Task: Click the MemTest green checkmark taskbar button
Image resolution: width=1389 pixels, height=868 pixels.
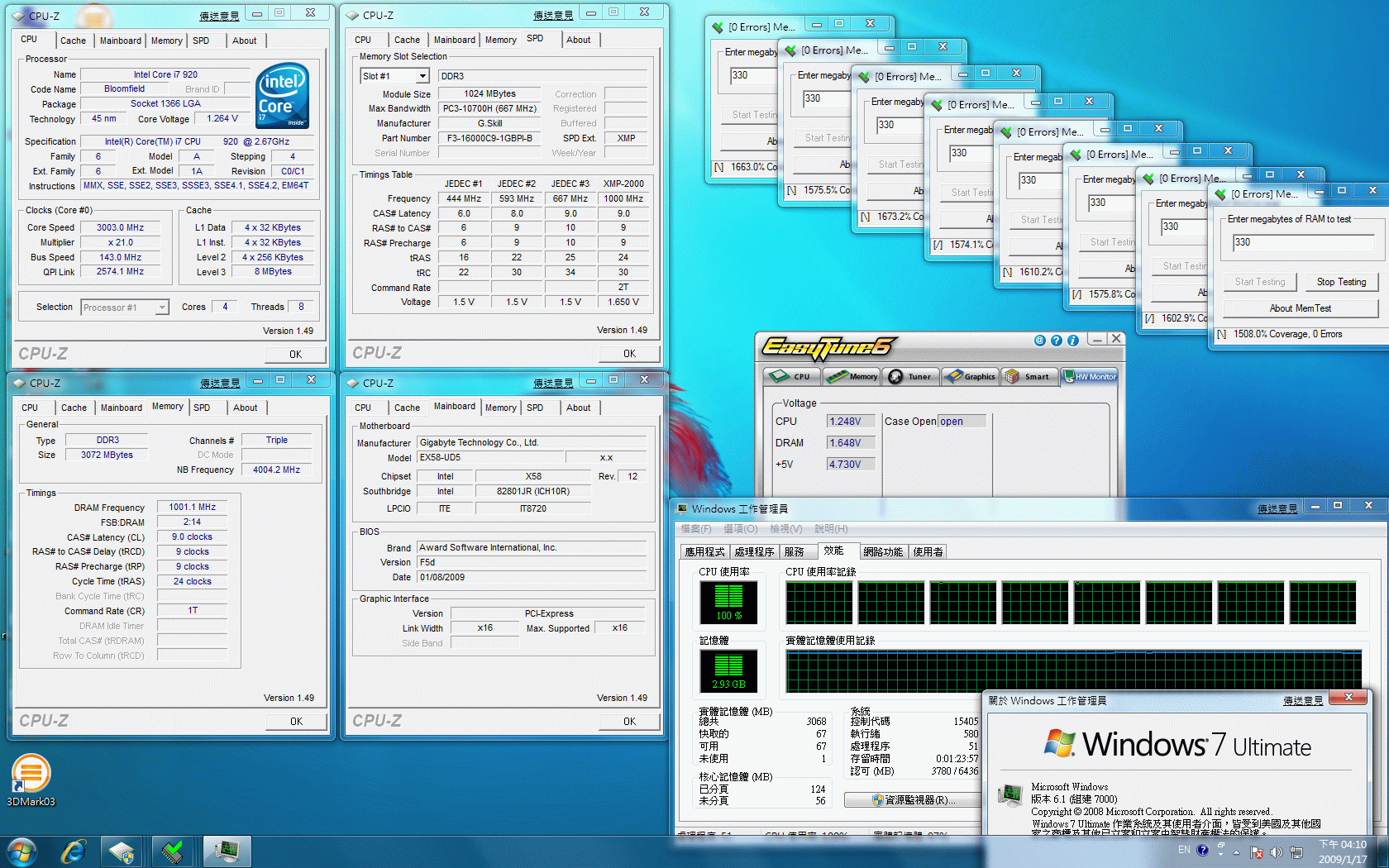Action: tap(173, 851)
